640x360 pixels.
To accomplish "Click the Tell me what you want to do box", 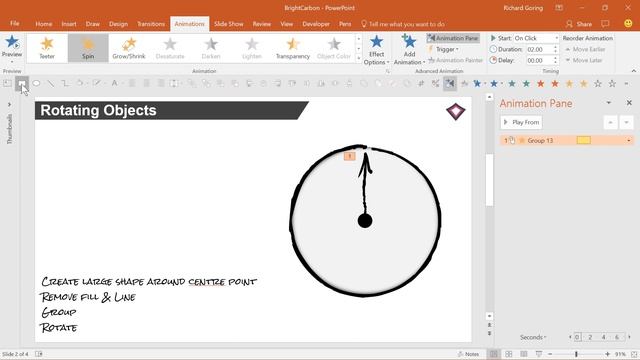I will (403, 24).
